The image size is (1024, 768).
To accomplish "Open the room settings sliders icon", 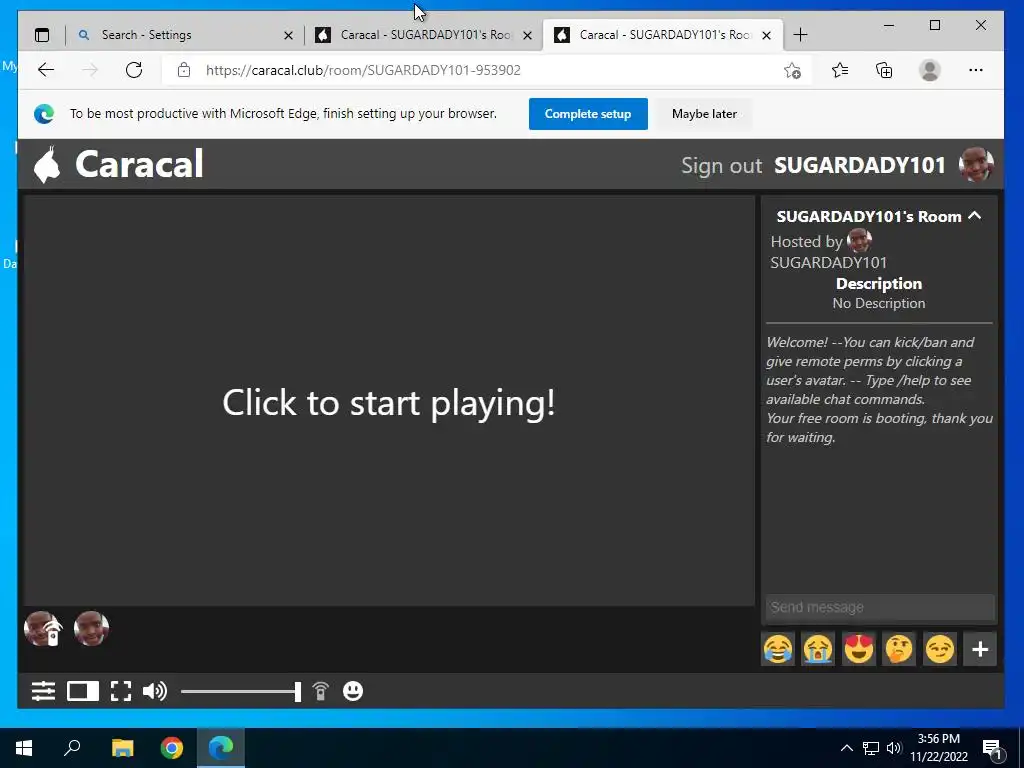I will pos(43,691).
